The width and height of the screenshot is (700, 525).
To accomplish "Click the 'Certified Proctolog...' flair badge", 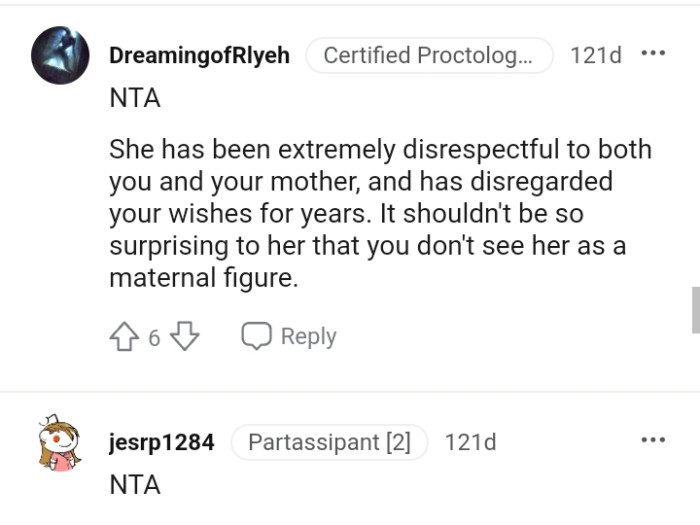I will [428, 56].
